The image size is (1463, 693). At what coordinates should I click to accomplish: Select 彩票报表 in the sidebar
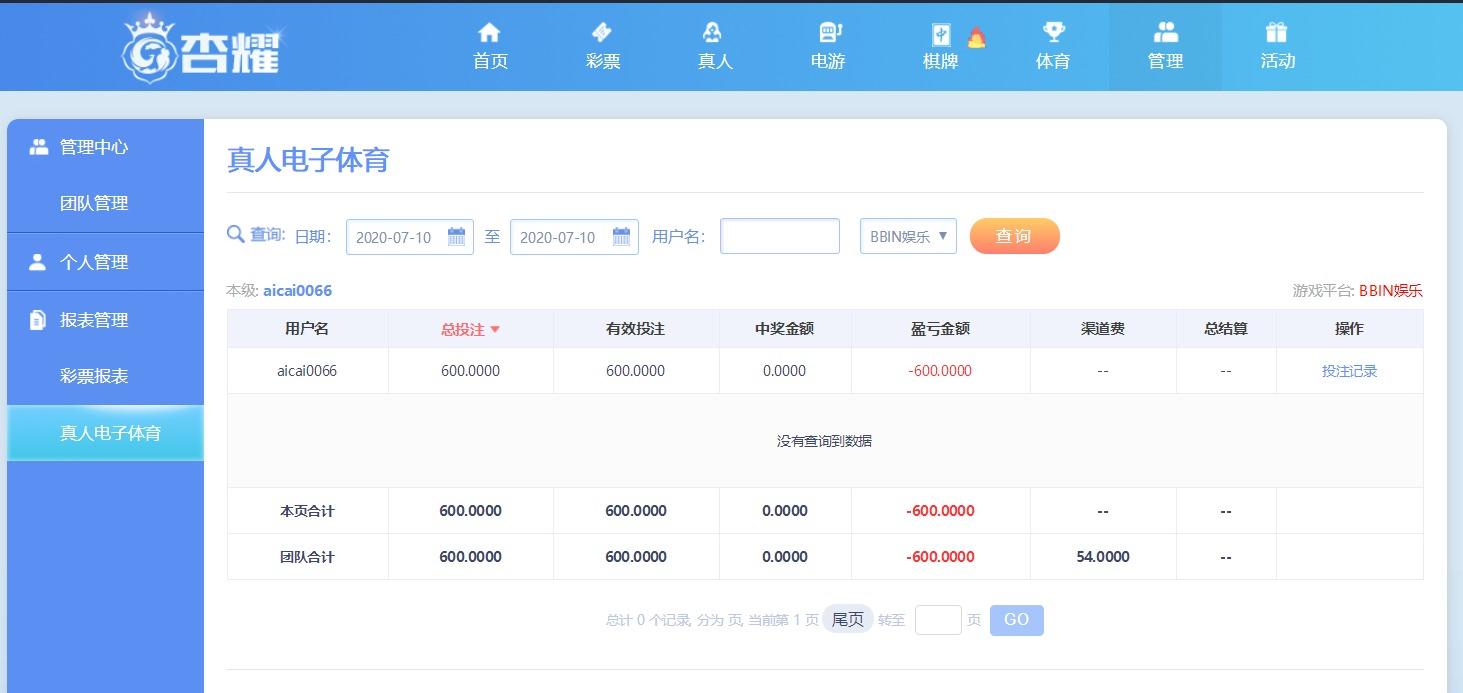[x=94, y=377]
